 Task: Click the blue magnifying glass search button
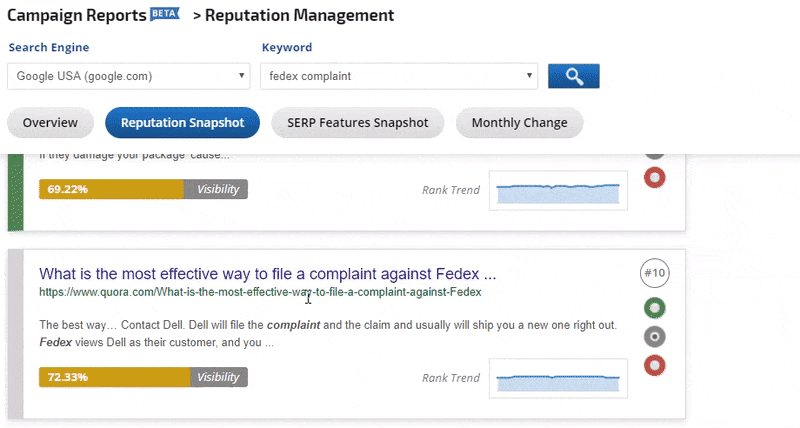(573, 76)
